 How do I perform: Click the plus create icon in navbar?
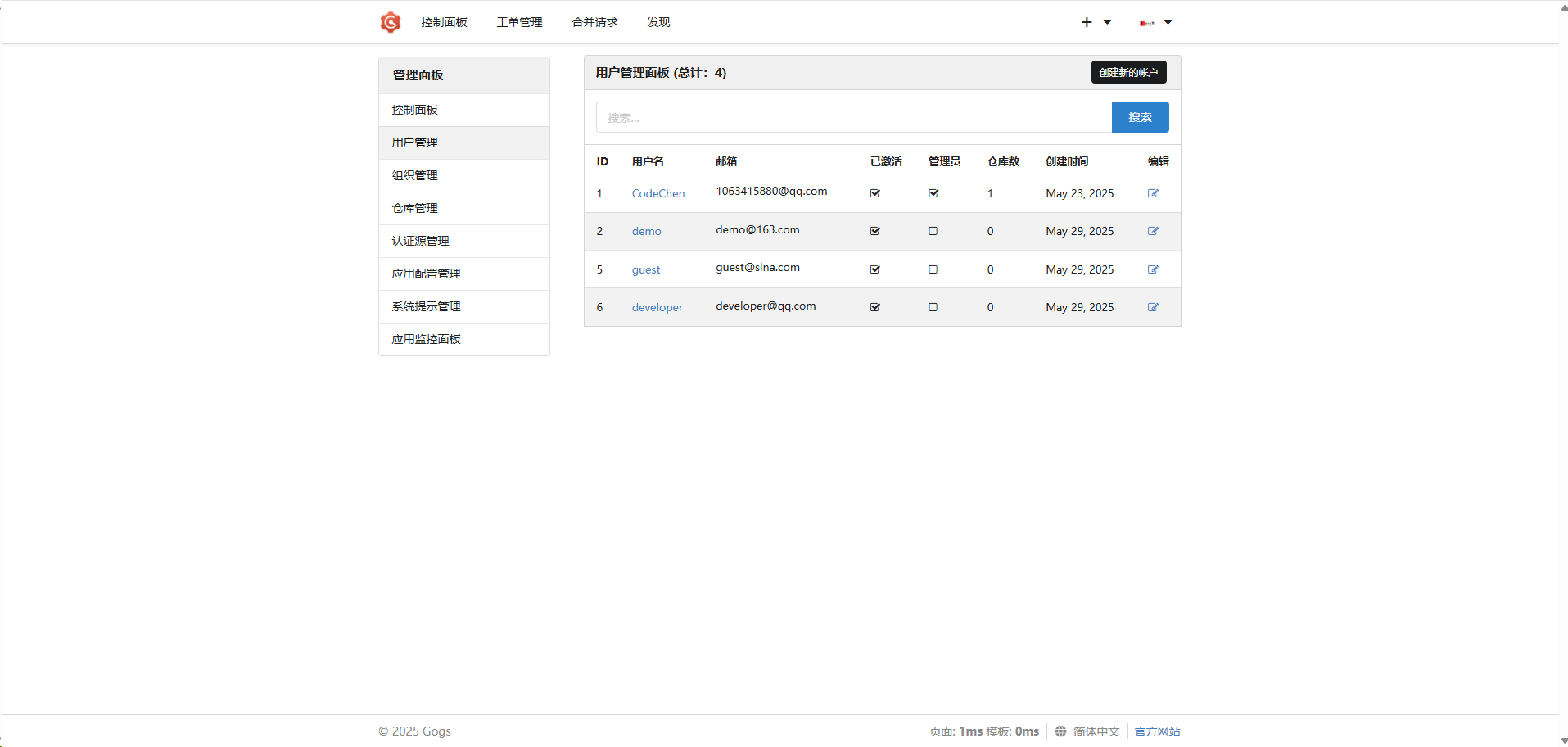pyautogui.click(x=1087, y=22)
